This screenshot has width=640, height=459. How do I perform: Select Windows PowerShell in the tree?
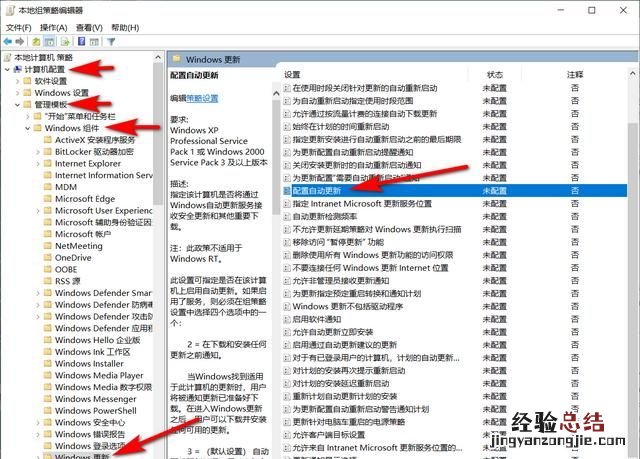coord(96,410)
